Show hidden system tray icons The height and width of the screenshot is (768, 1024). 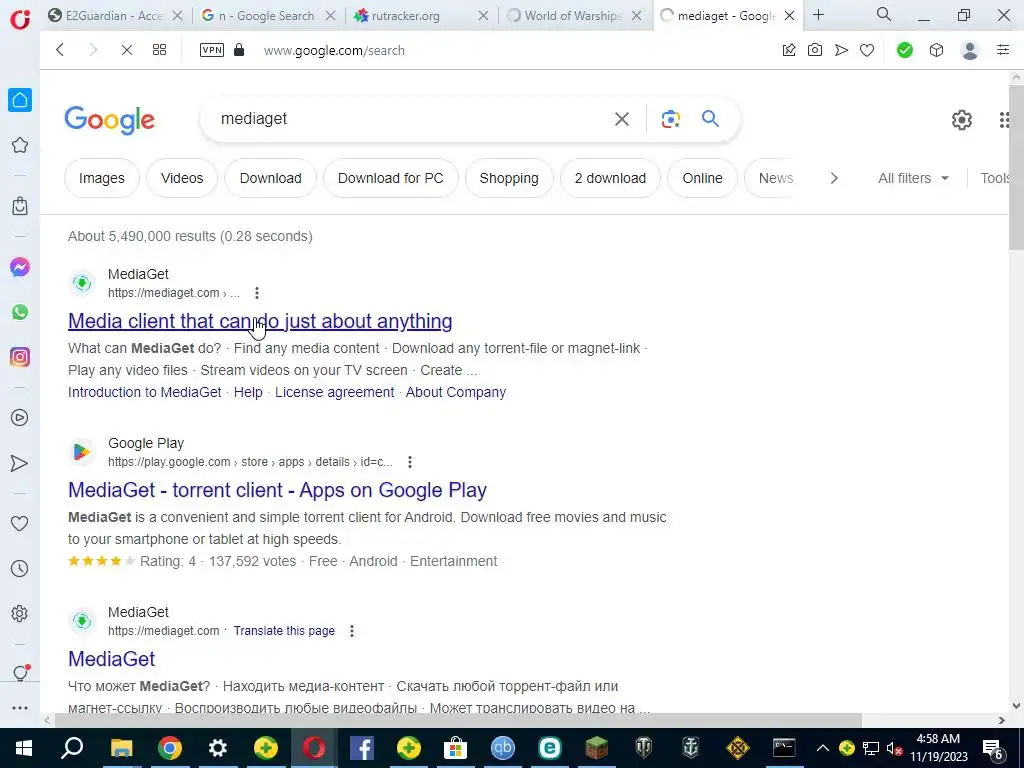[823, 748]
